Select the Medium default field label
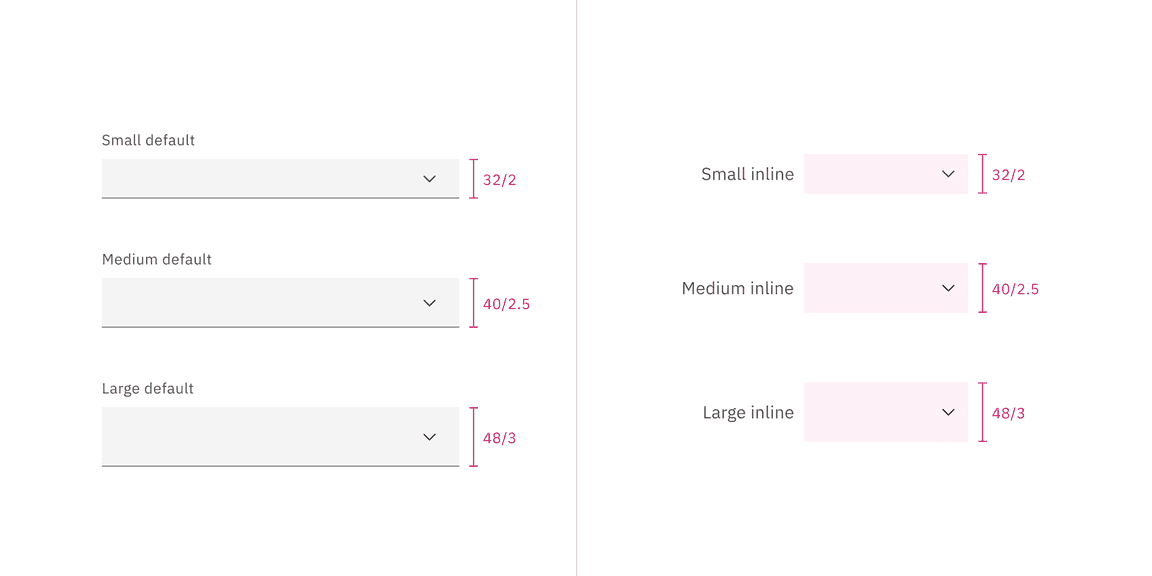The width and height of the screenshot is (1152, 576). (156, 259)
